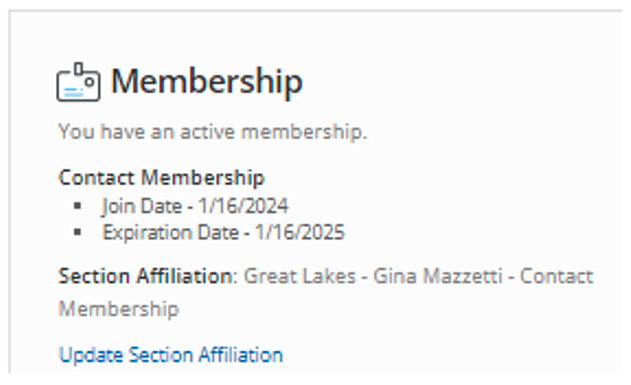The height and width of the screenshot is (385, 631).
Task: Click the Expiration Date list entry
Action: (223, 233)
